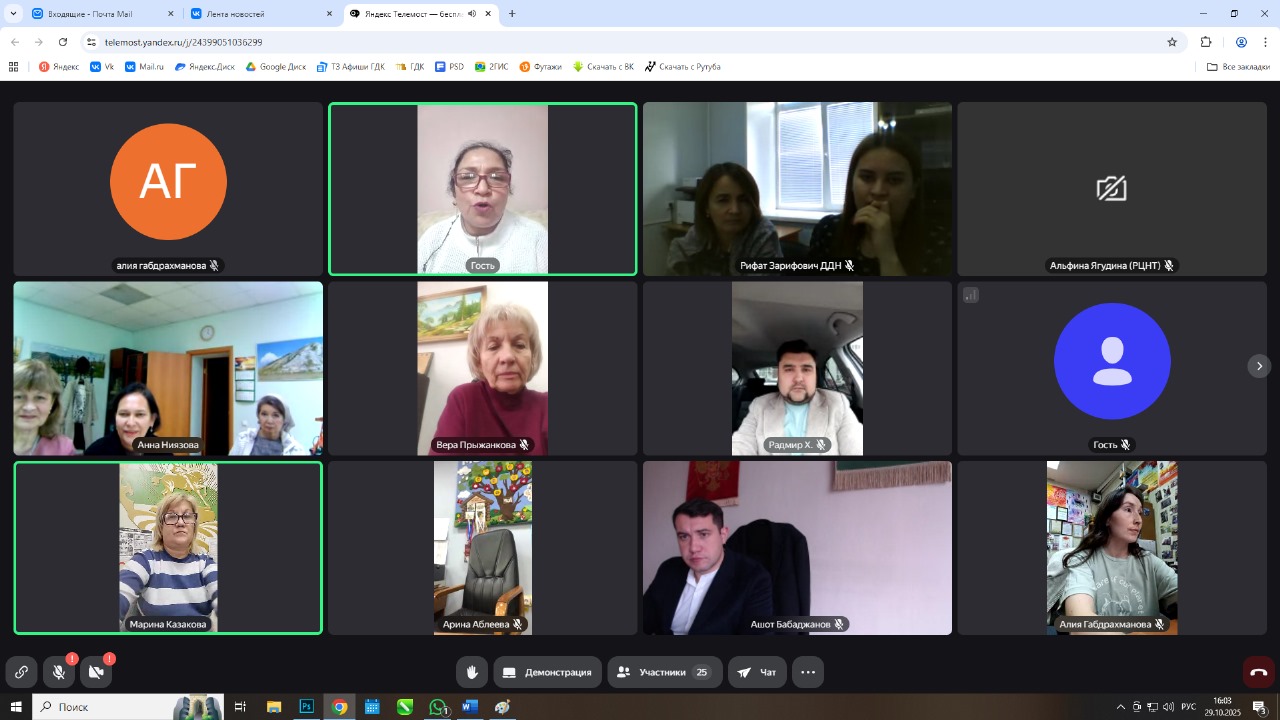Image resolution: width=1280 pixels, height=720 pixels.
Task: Unmute the microphone in Telemost
Action: tap(59, 673)
